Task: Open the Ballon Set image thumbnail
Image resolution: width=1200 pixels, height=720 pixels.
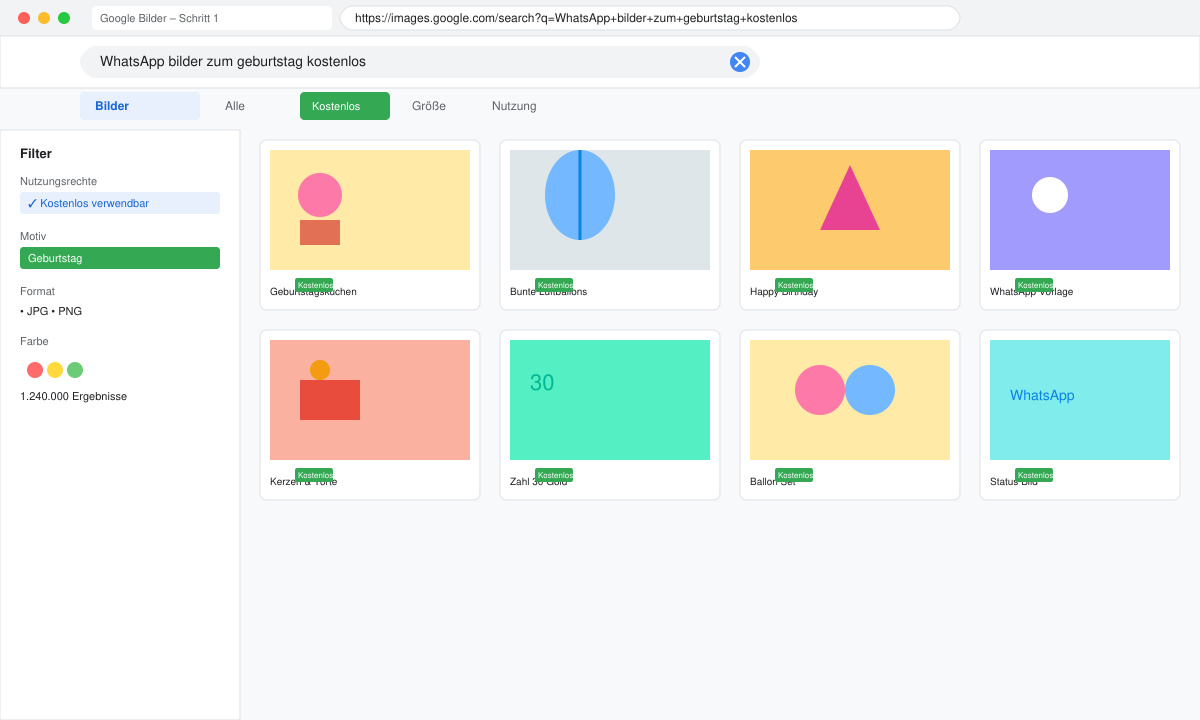Action: point(850,400)
